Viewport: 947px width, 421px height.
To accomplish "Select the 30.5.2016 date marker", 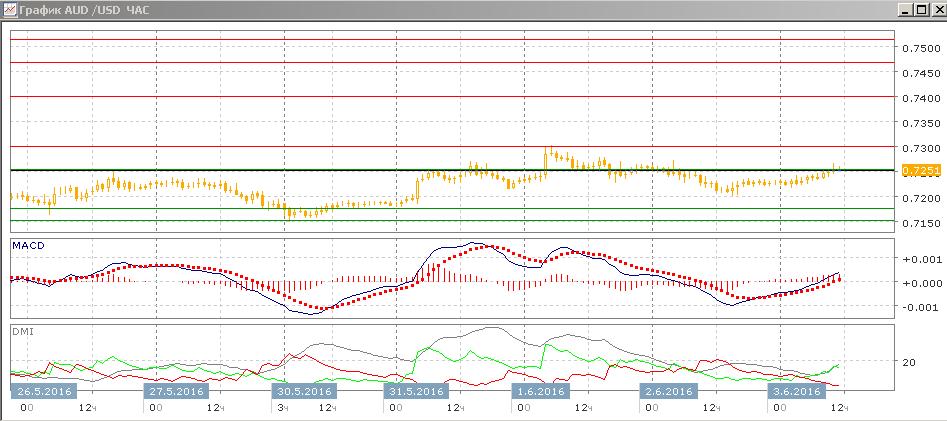I will pyautogui.click(x=304, y=391).
